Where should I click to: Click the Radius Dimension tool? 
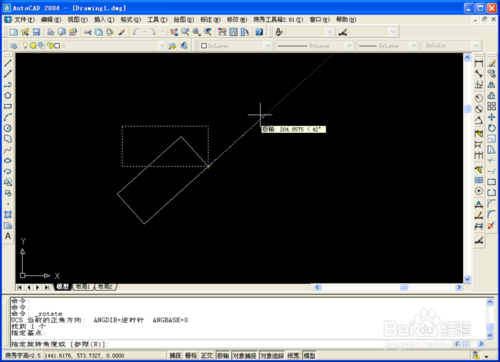[x=479, y=98]
